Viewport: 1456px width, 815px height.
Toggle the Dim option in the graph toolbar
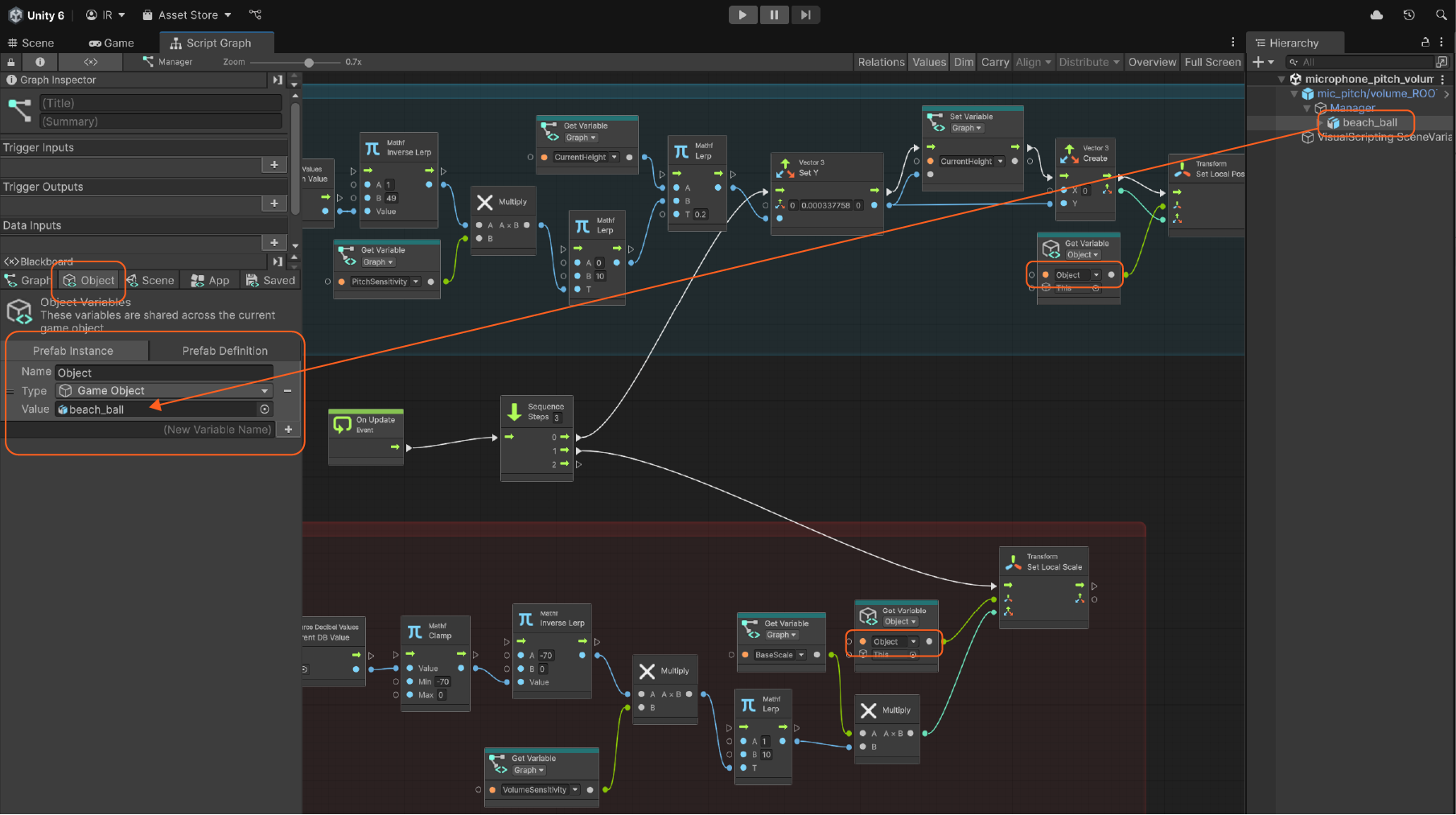click(964, 62)
